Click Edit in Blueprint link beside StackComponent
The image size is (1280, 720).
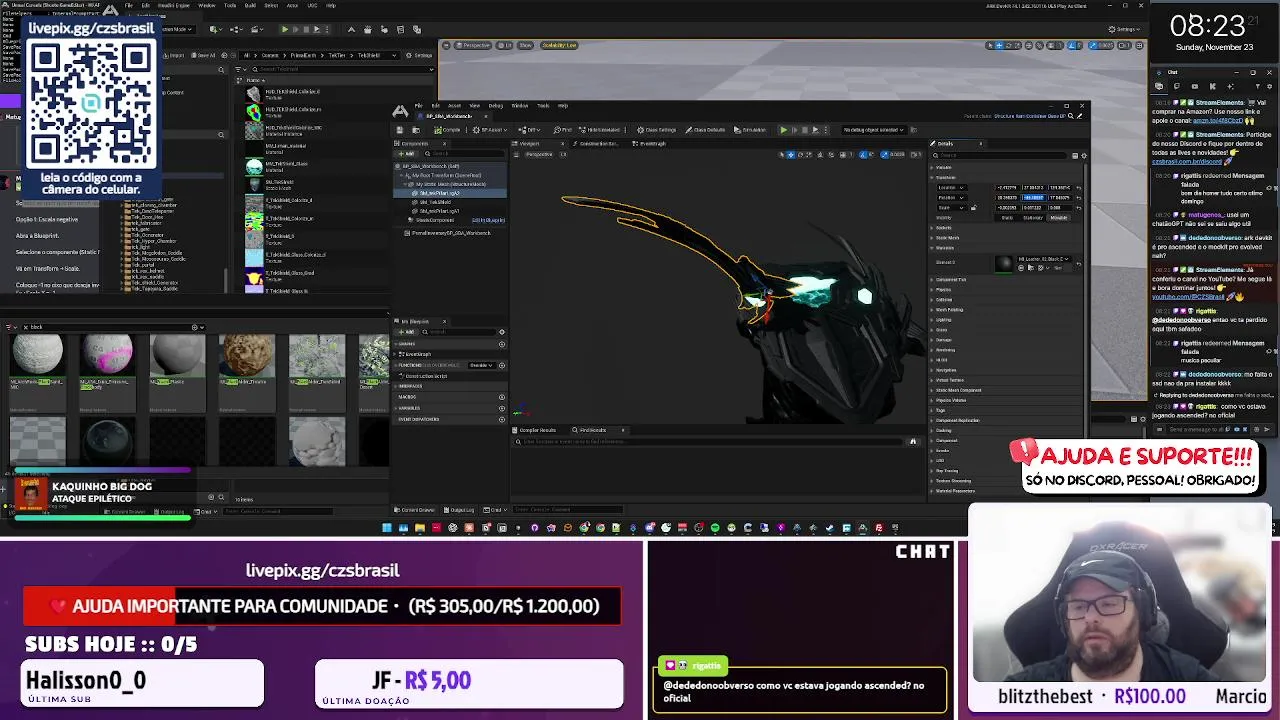coord(489,220)
